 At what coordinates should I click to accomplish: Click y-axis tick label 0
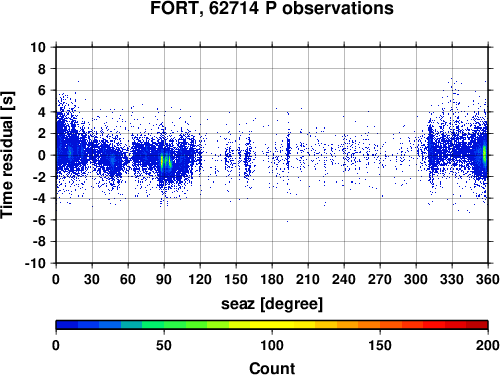[42, 155]
